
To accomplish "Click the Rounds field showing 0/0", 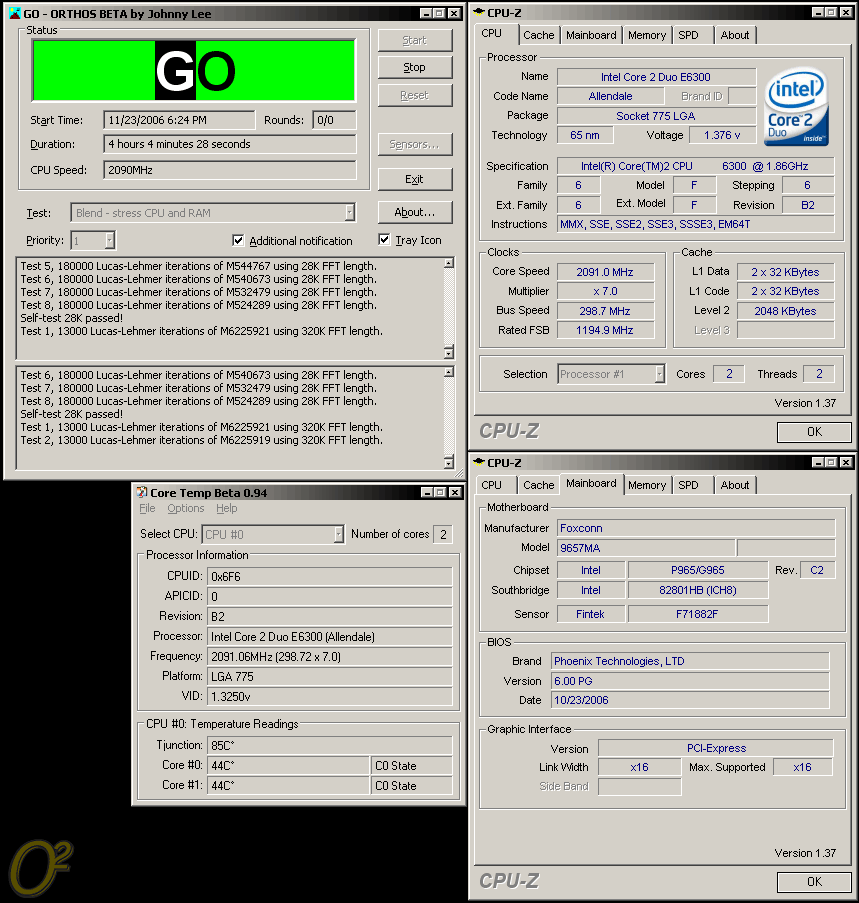I will tap(334, 120).
